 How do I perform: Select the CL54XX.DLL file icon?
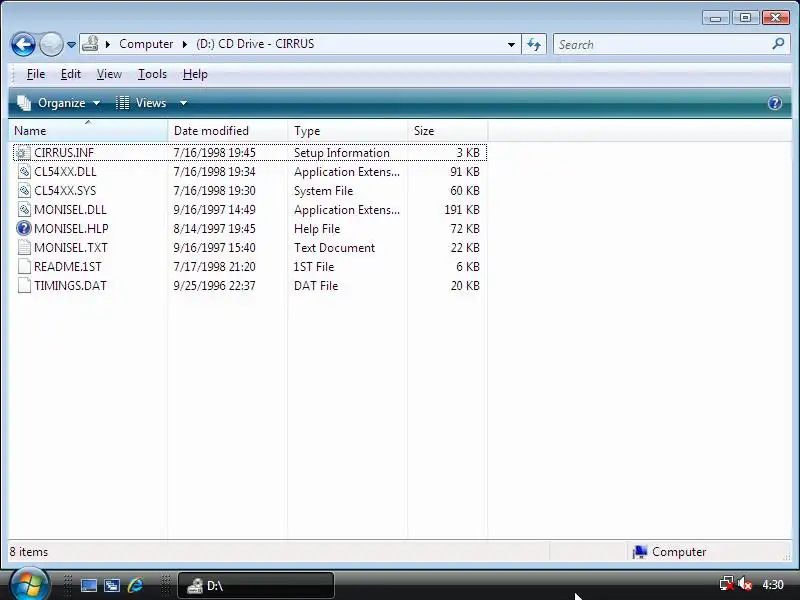pos(24,171)
